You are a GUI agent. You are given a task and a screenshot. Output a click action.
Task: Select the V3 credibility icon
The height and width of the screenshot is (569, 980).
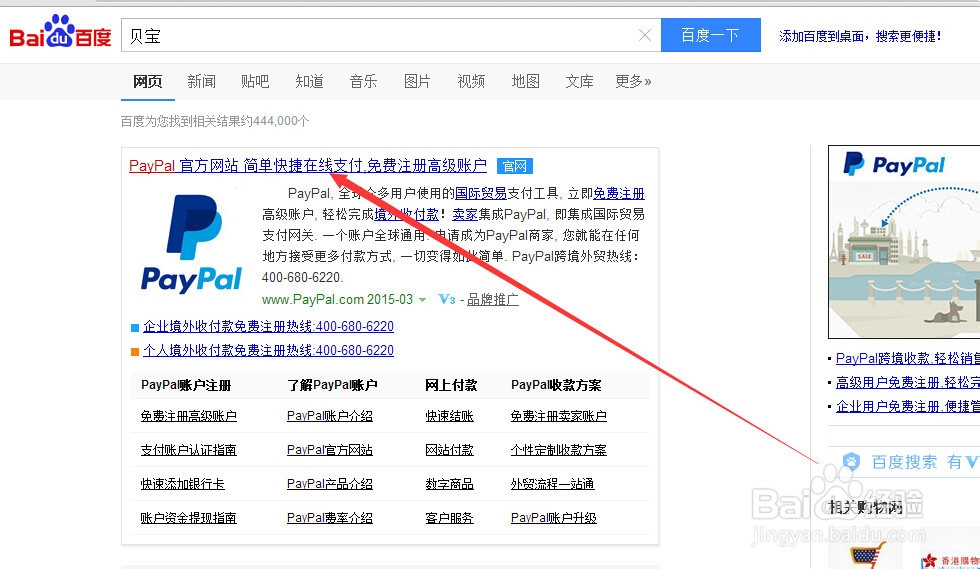click(x=447, y=300)
